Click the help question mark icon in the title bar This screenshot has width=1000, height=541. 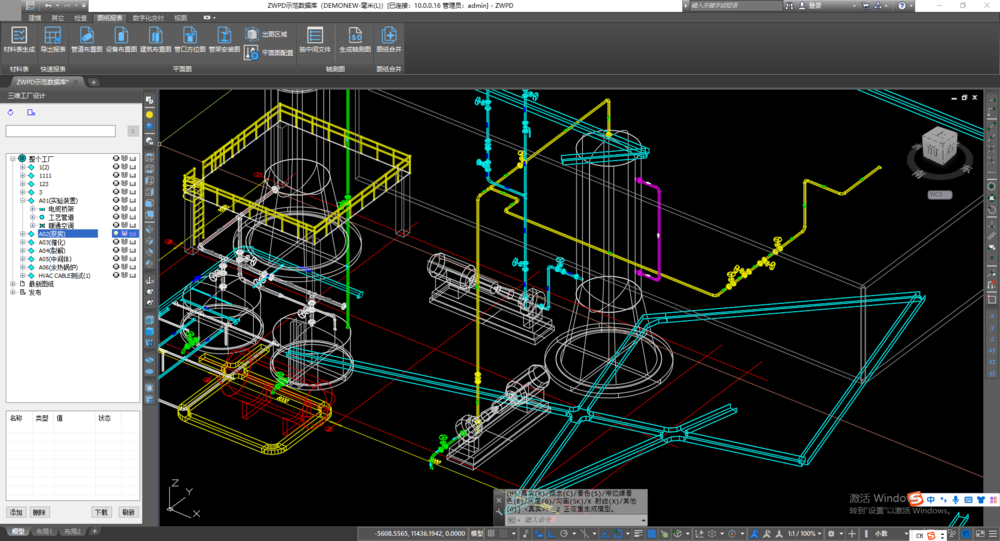902,5
